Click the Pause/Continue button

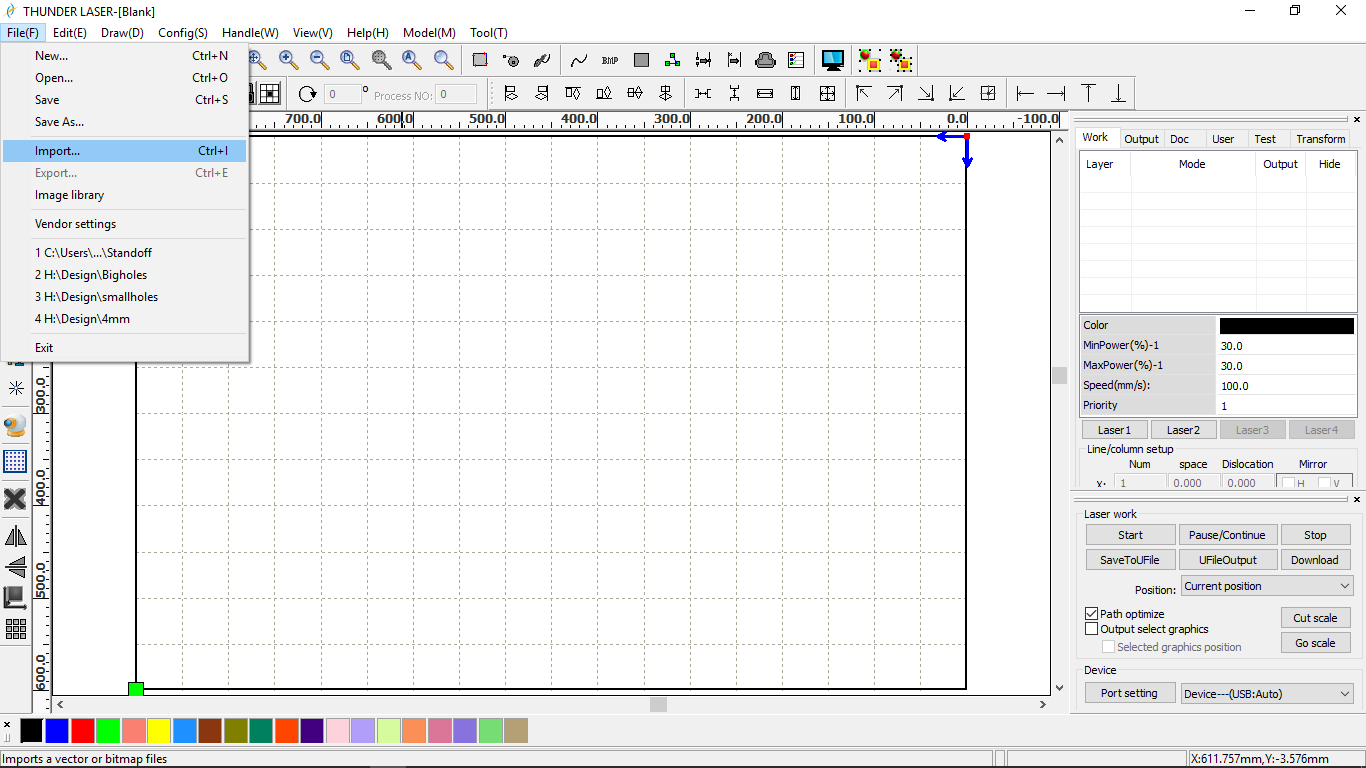point(1227,535)
